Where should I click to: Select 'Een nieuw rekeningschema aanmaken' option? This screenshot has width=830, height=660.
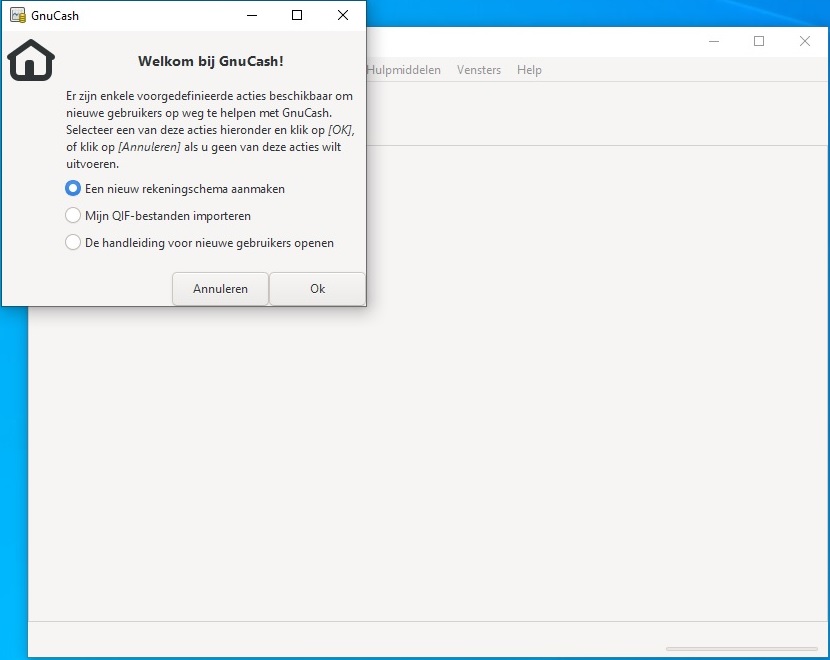[73, 188]
